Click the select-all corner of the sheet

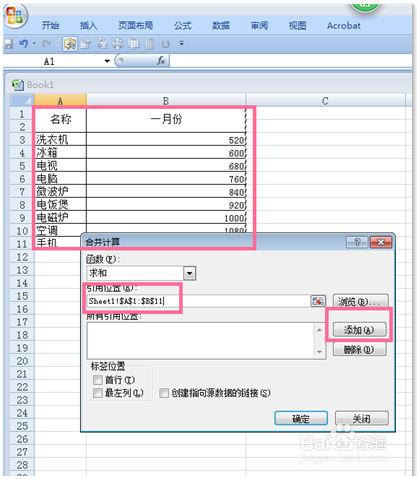(22, 100)
